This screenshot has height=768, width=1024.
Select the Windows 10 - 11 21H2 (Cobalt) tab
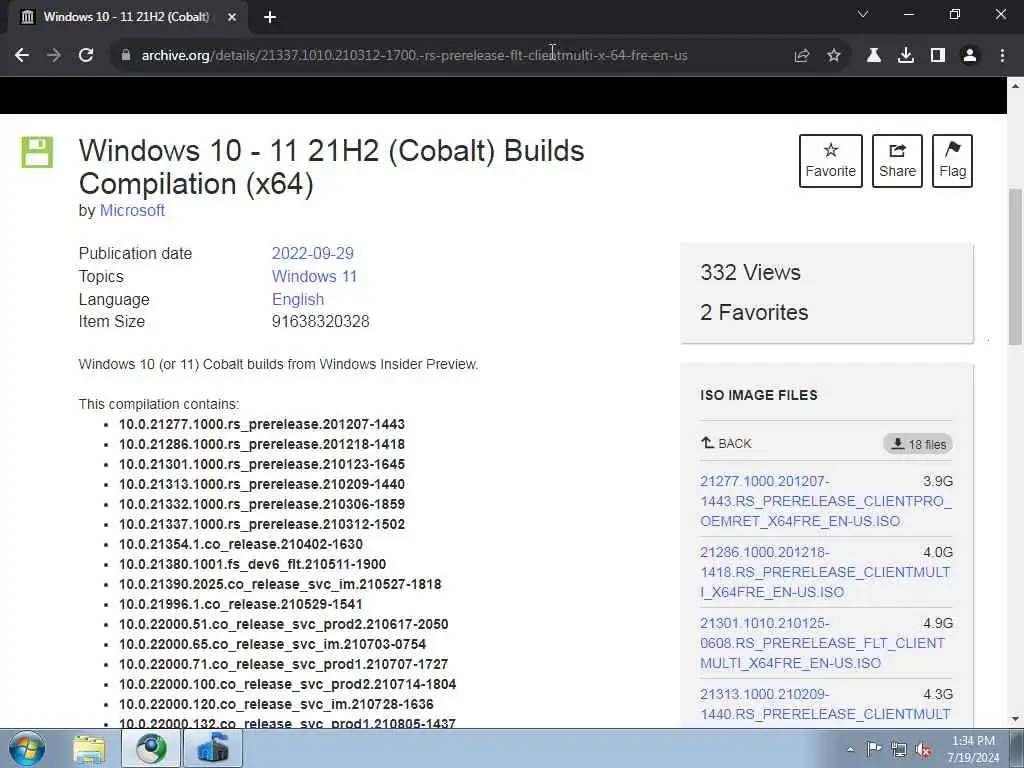point(127,17)
